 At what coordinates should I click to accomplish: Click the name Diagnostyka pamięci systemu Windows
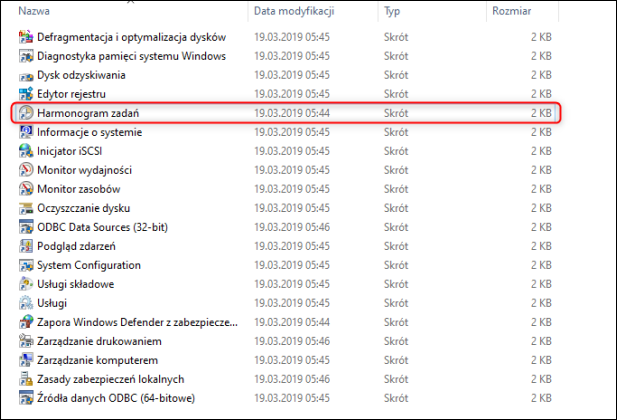point(131,56)
